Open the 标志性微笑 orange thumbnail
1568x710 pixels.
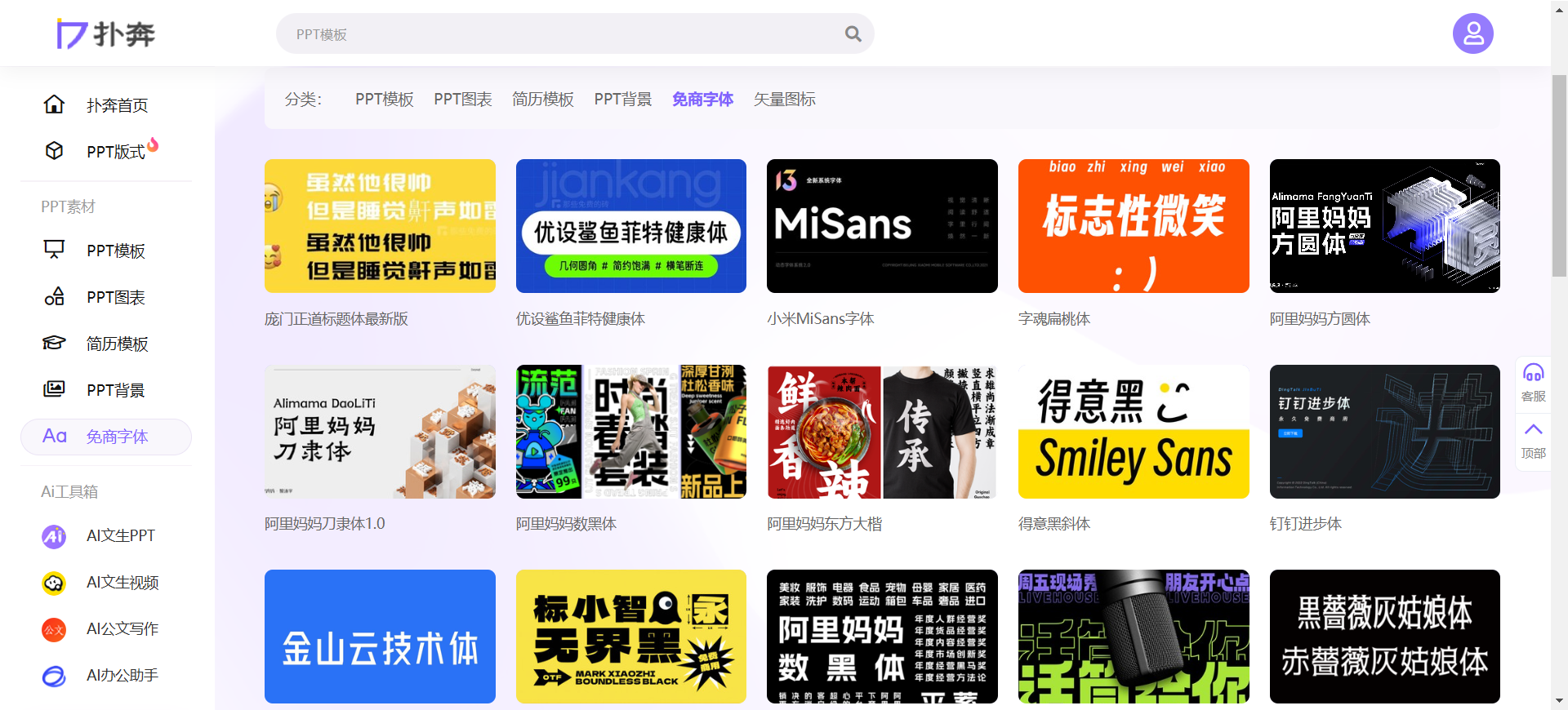pyautogui.click(x=1134, y=226)
